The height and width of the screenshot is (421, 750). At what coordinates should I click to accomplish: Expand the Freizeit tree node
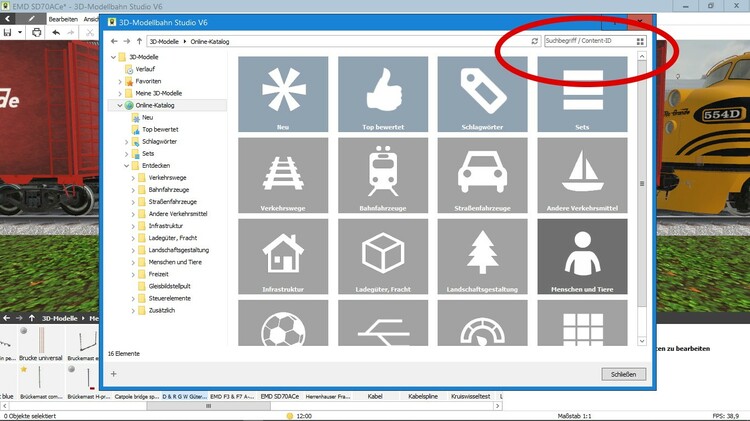[133, 274]
